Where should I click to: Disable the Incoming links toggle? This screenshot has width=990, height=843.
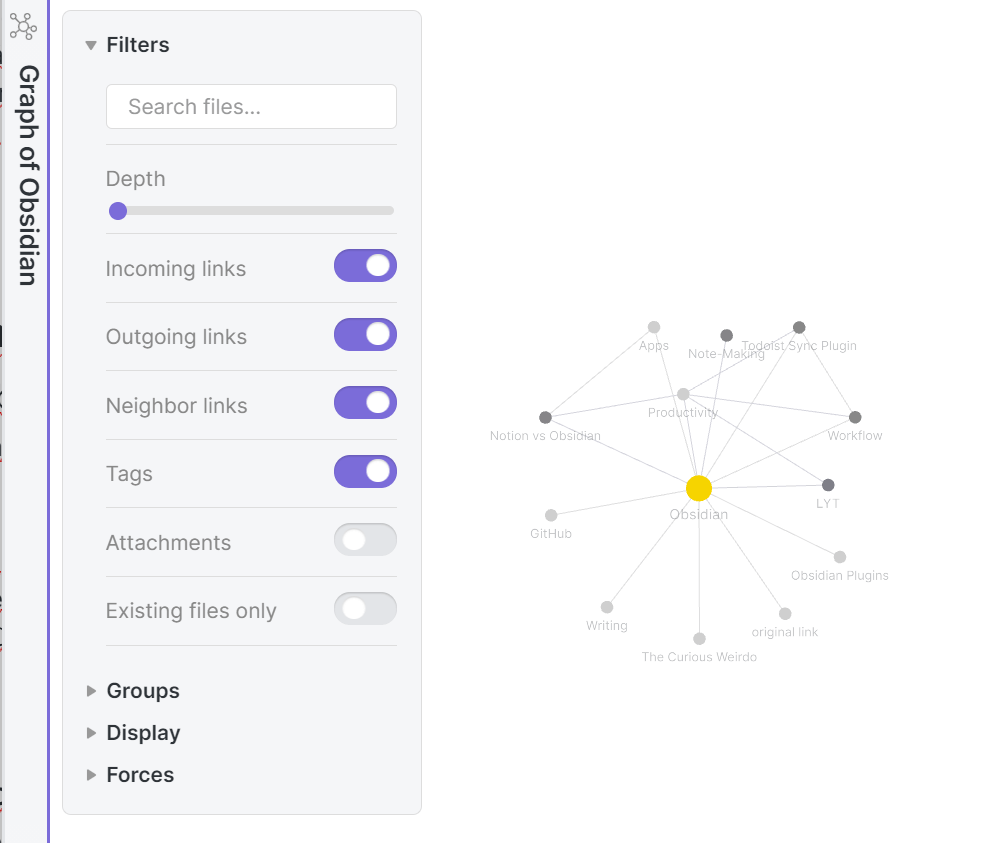coord(365,266)
